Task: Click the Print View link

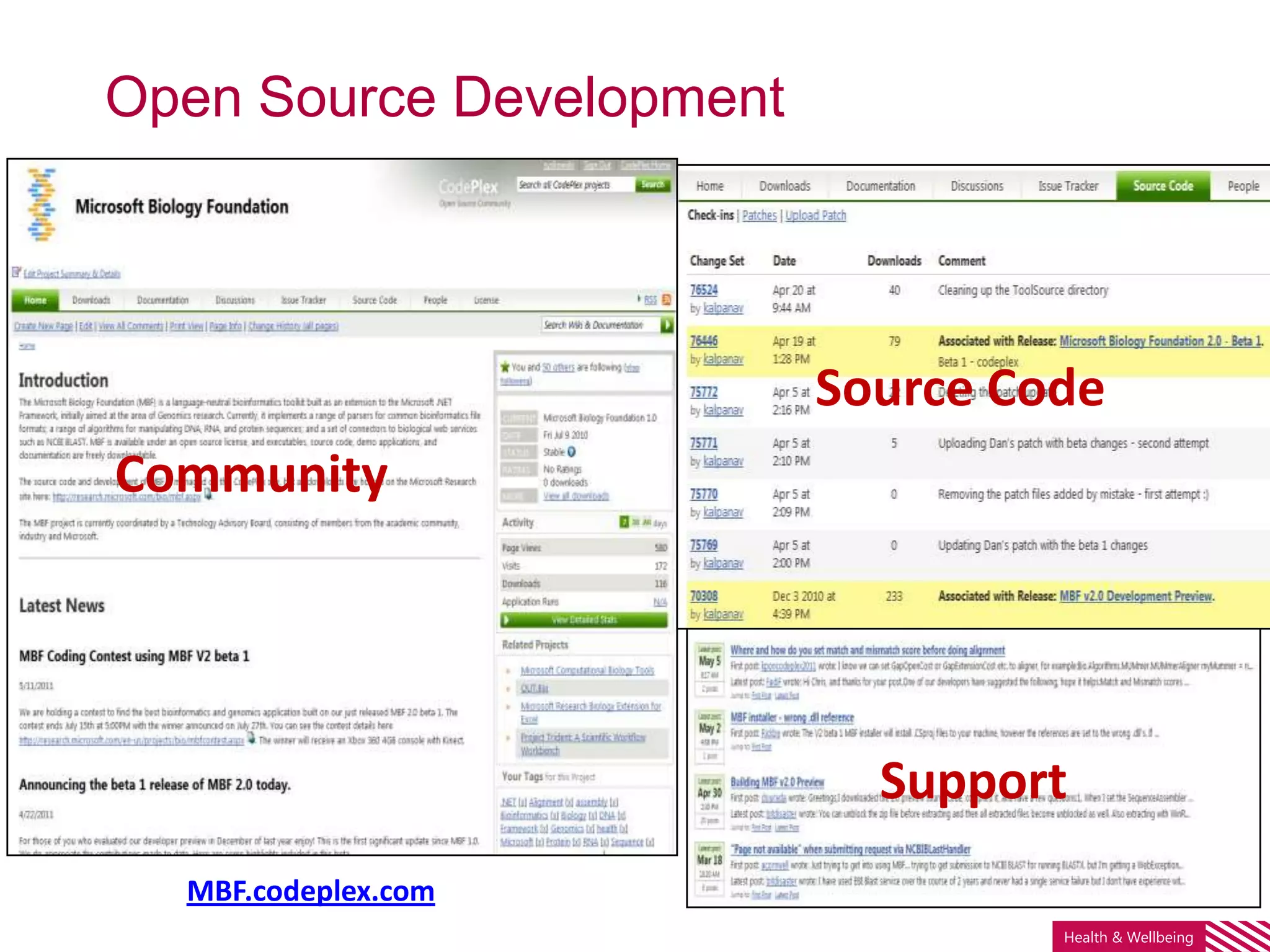Action: click(x=186, y=326)
